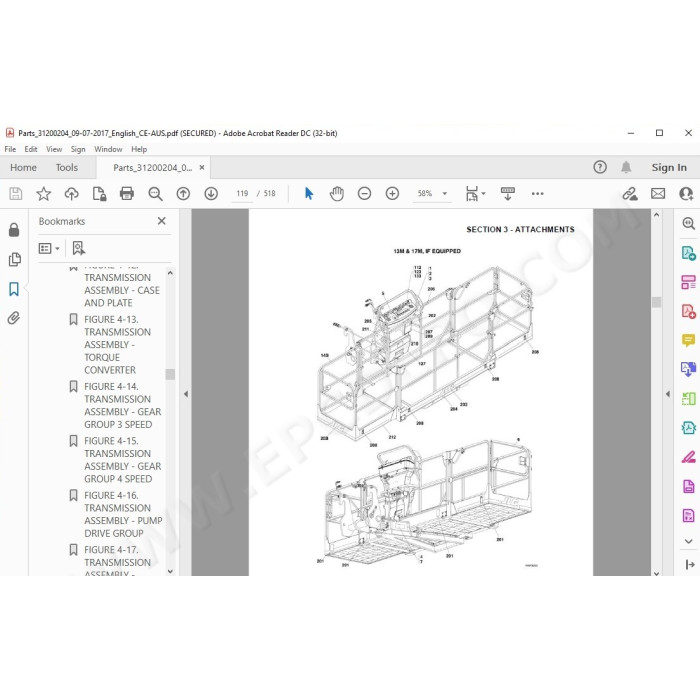Open bookmark Figure 4-16 Pump Drive Group
Image resolution: width=700 pixels, height=700 pixels.
[123, 514]
